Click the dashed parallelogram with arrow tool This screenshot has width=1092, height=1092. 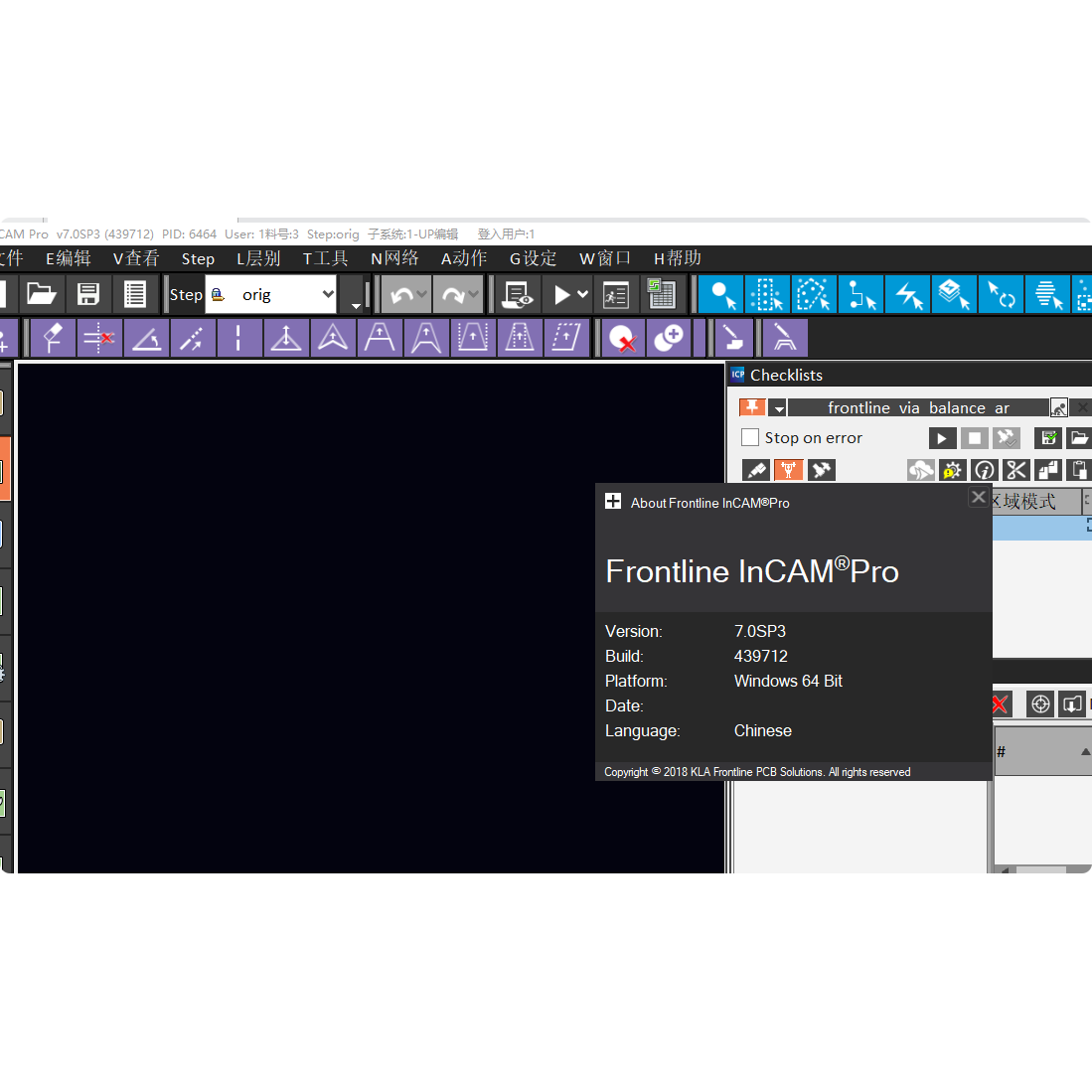(566, 339)
